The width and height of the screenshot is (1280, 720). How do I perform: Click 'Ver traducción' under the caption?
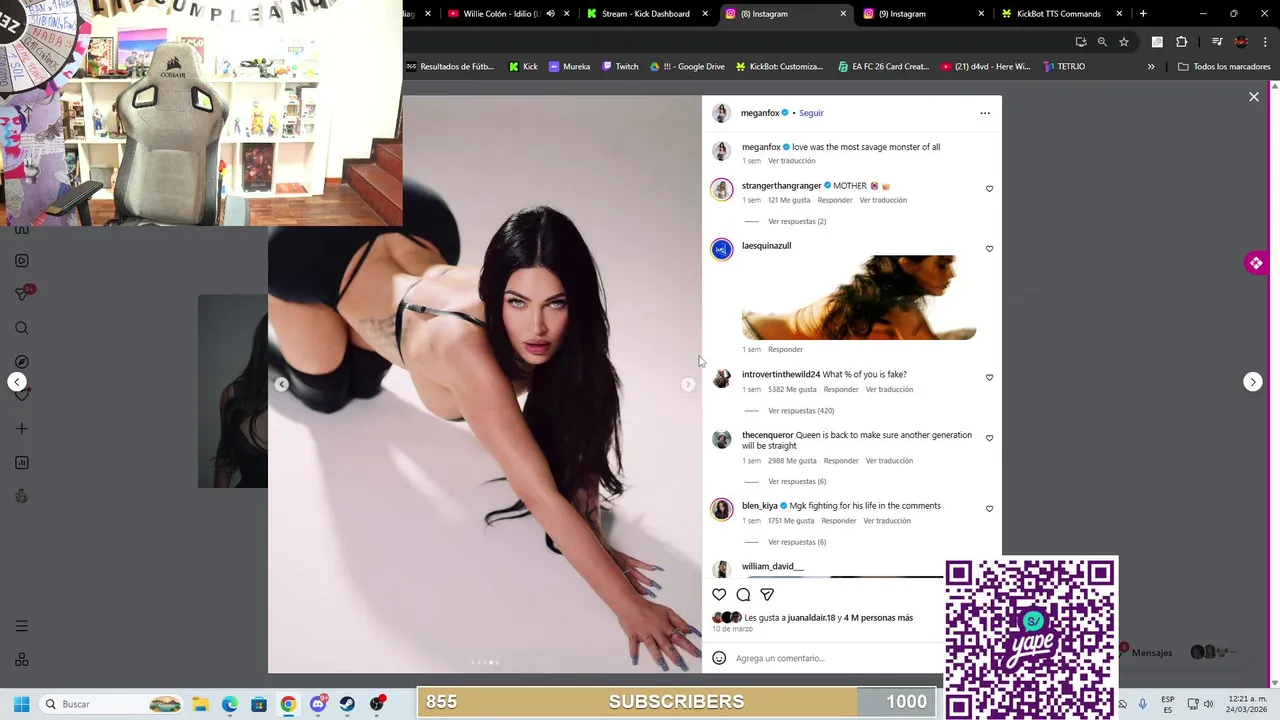point(791,161)
